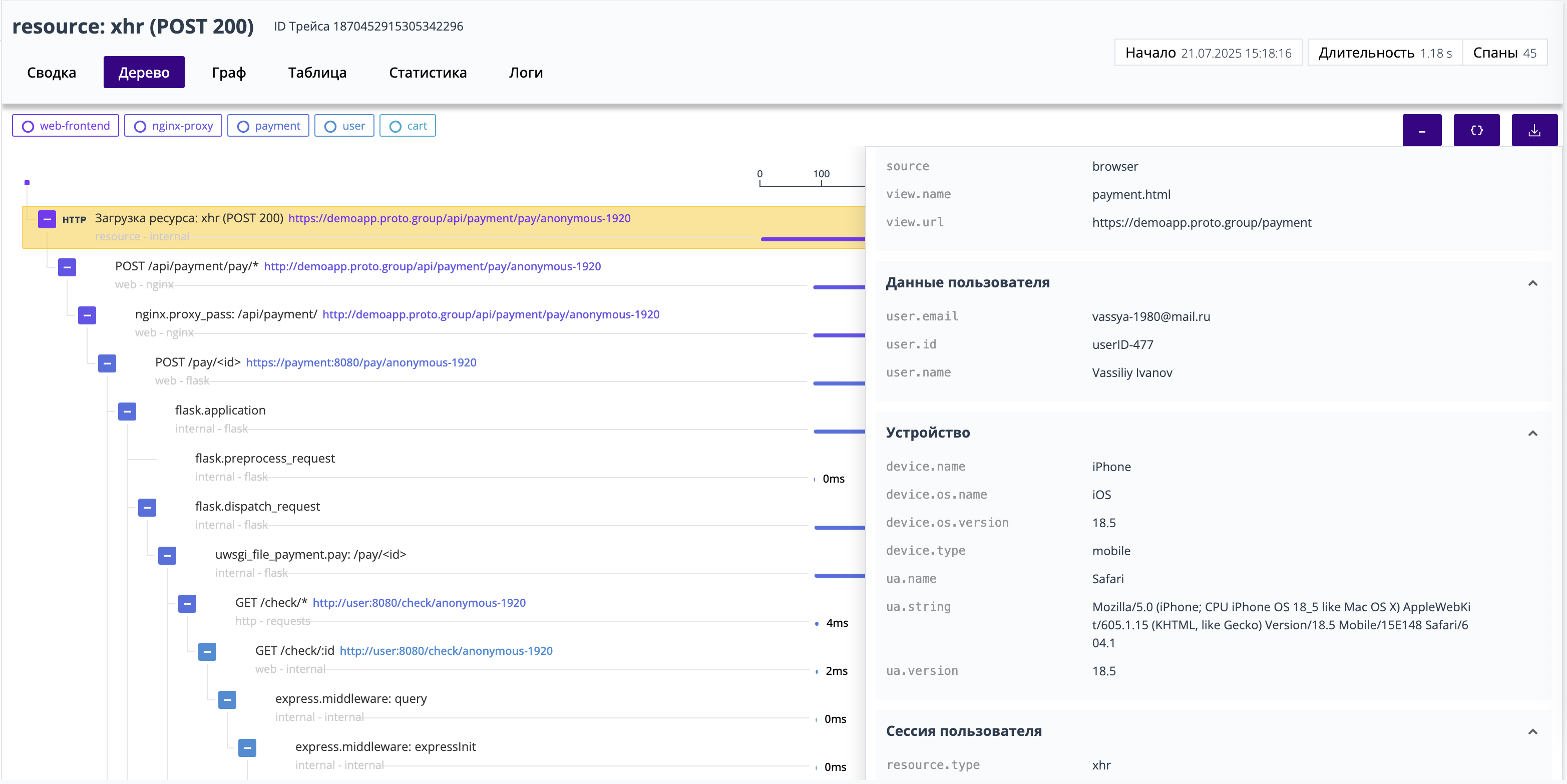Open the https://payment:8080/pay/anonymous-1920 link
Image resolution: width=1567 pixels, height=784 pixels.
(x=361, y=362)
